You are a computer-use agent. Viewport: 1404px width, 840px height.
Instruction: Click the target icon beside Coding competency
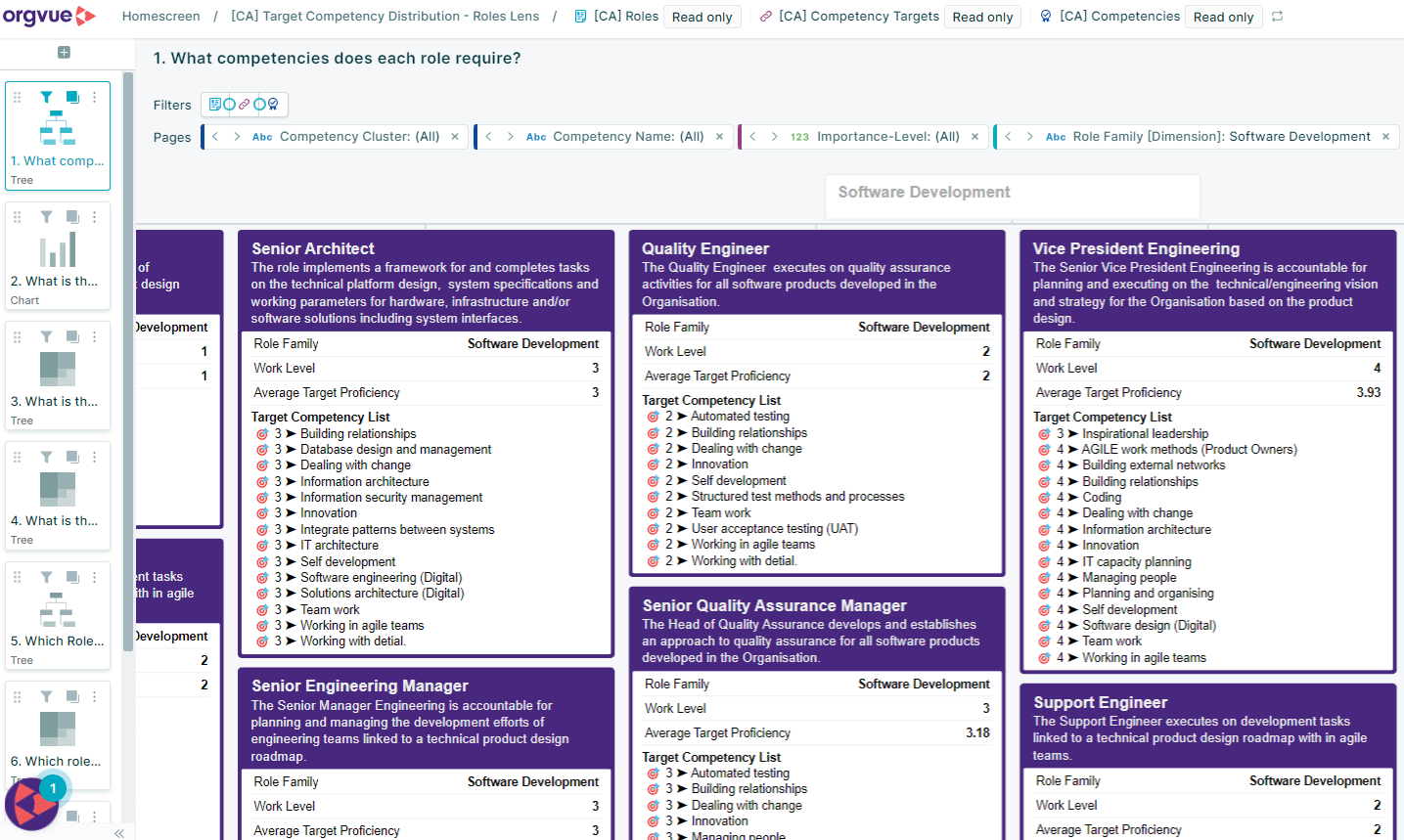[x=1044, y=497]
